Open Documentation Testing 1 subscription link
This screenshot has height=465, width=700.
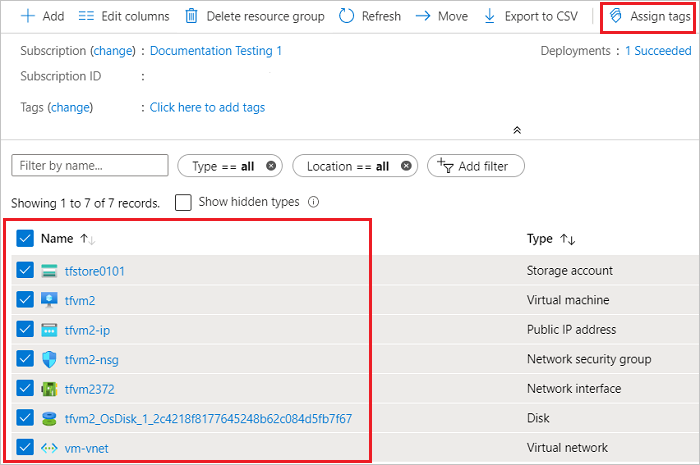(x=216, y=51)
